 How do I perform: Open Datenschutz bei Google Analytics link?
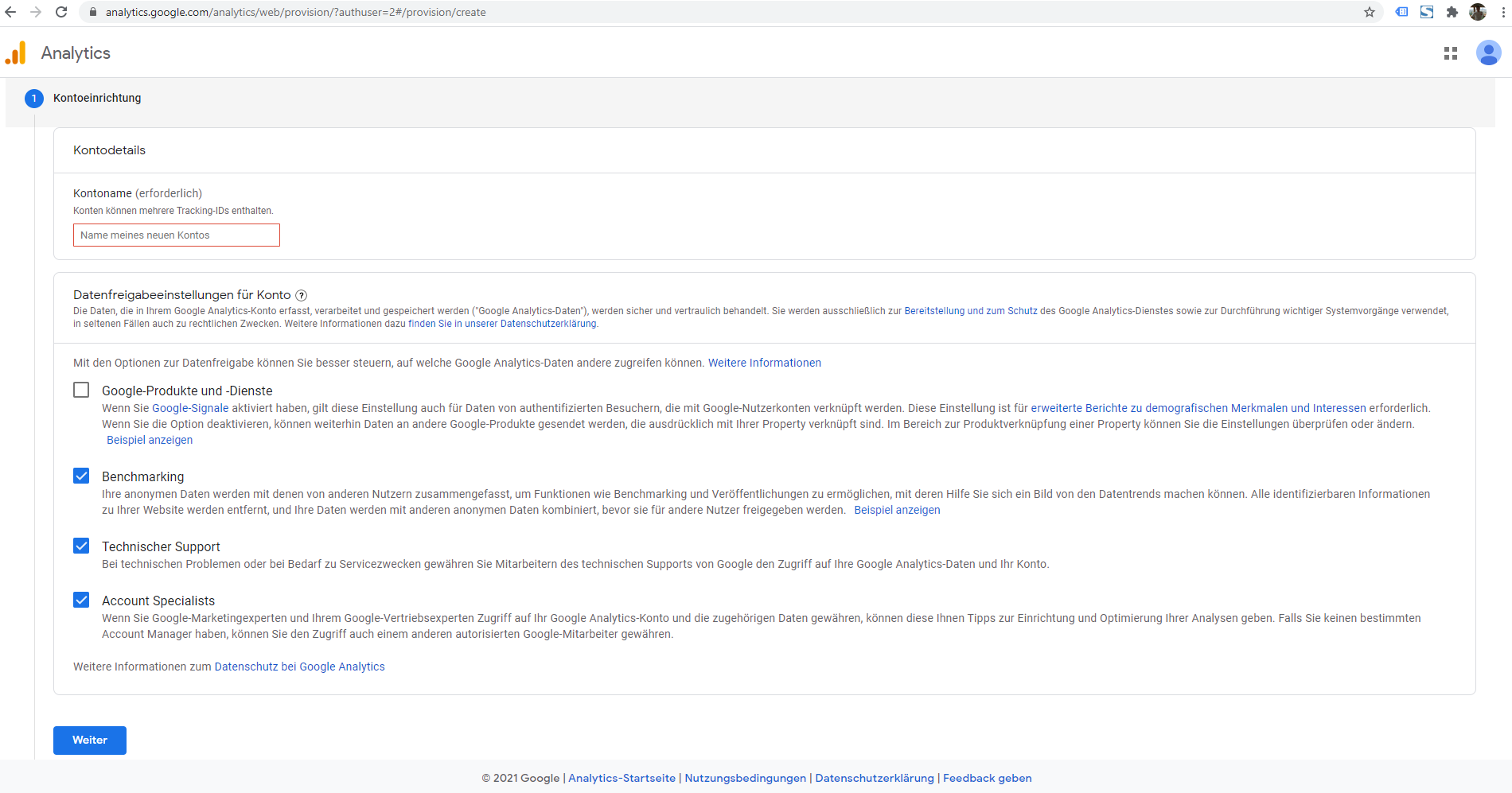299,667
